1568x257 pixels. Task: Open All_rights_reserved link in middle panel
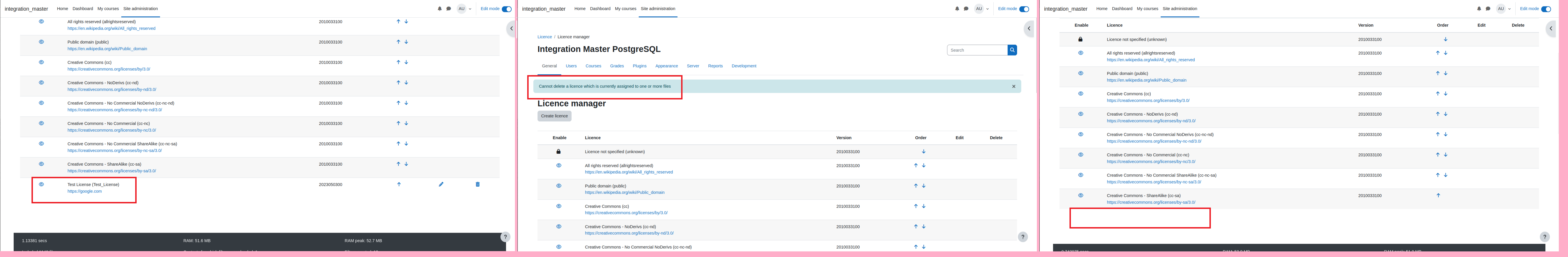[x=629, y=172]
